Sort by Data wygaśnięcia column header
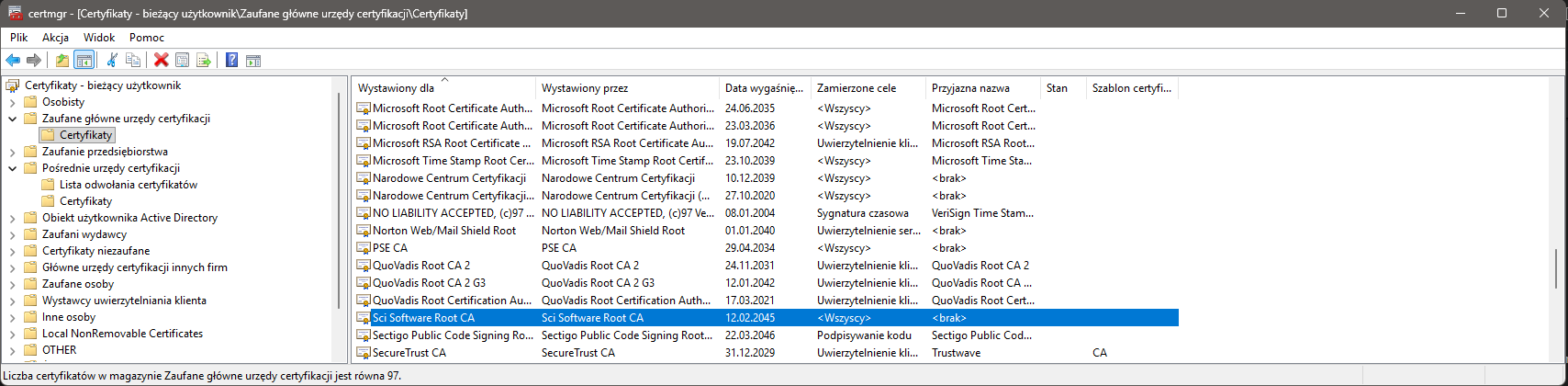The height and width of the screenshot is (386, 1568). pyautogui.click(x=764, y=88)
